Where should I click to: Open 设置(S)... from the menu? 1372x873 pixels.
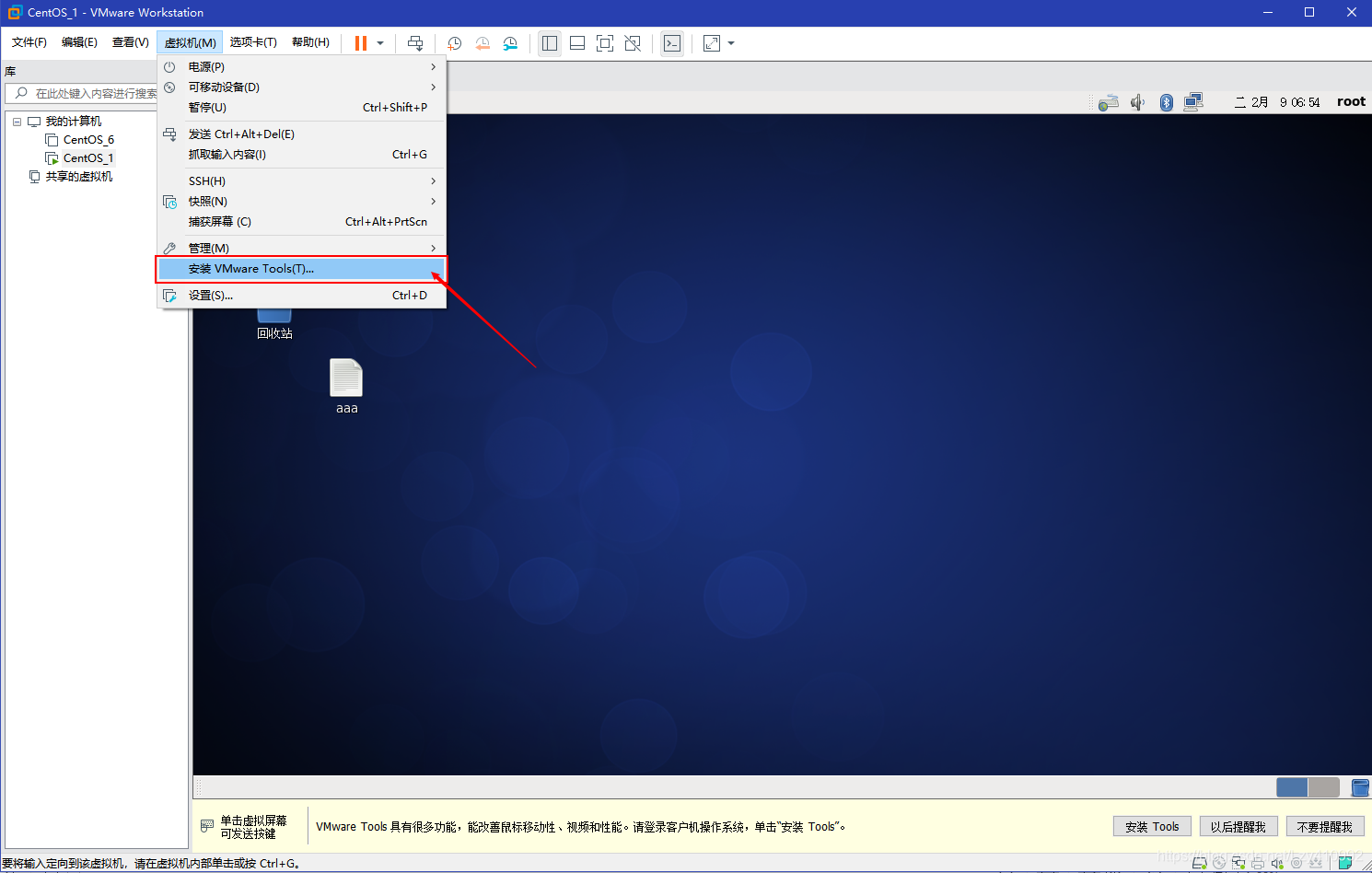[302, 296]
